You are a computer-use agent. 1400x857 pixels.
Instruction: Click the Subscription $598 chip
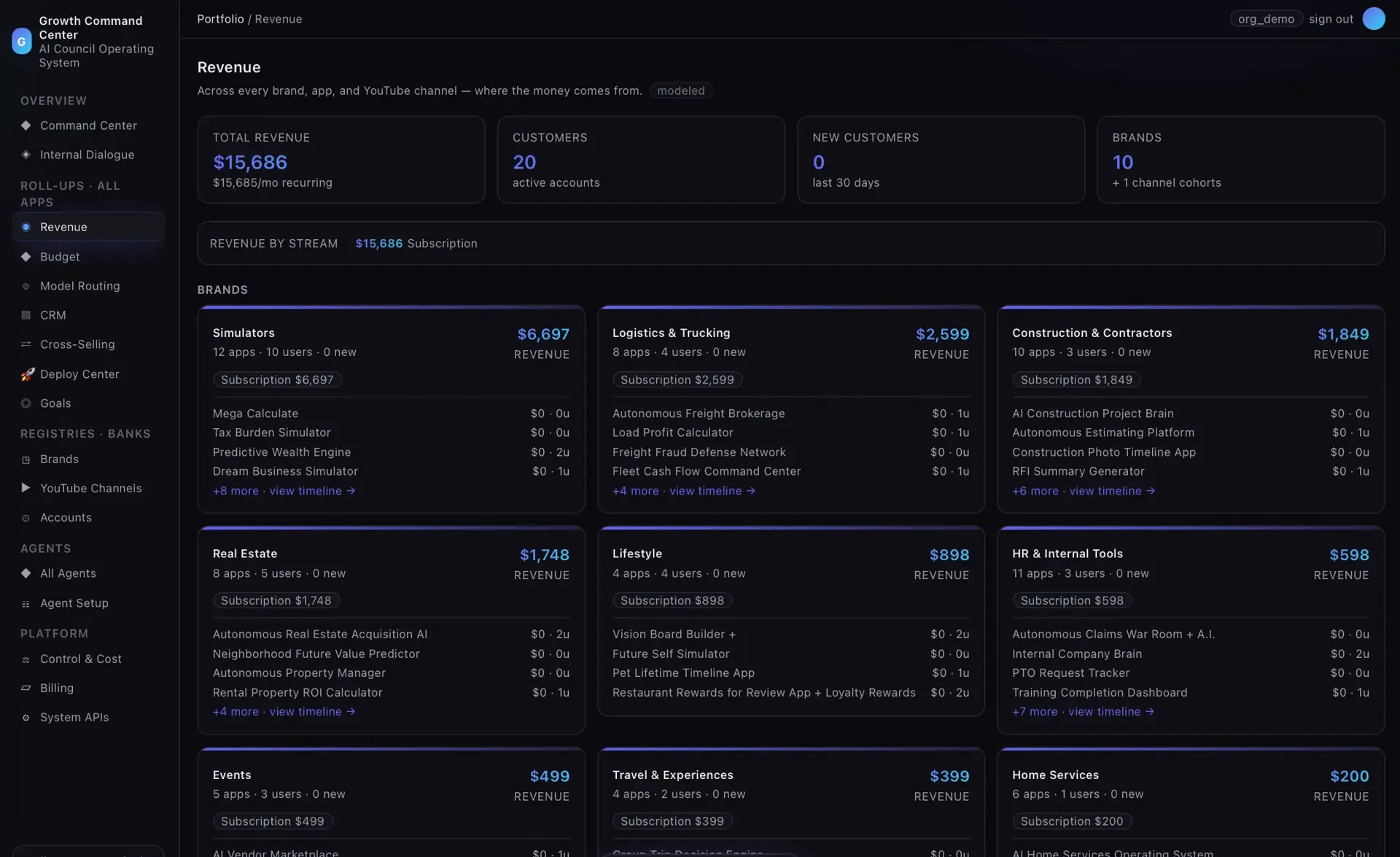1072,601
